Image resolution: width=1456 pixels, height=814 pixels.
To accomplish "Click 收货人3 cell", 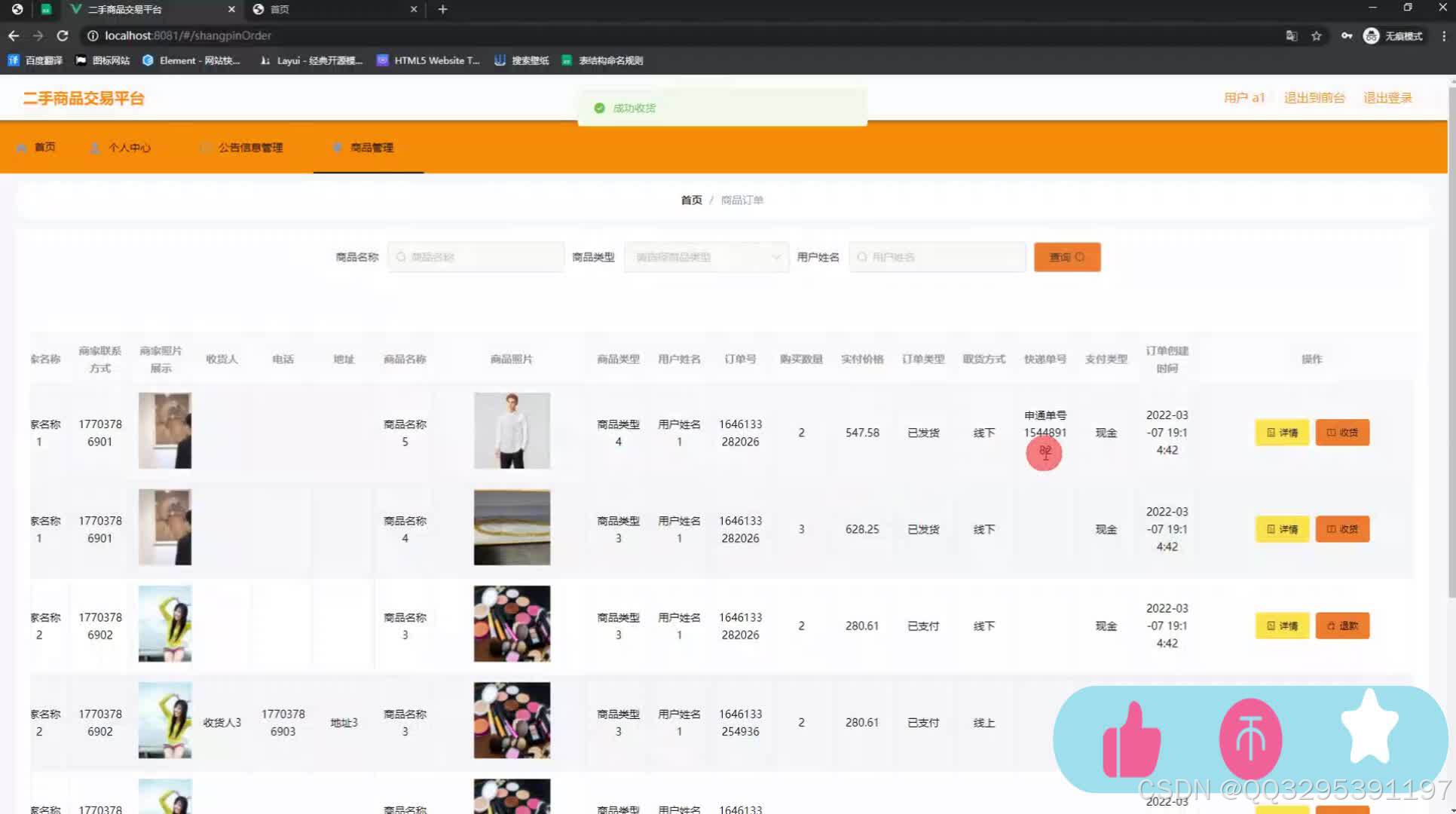I will point(222,722).
